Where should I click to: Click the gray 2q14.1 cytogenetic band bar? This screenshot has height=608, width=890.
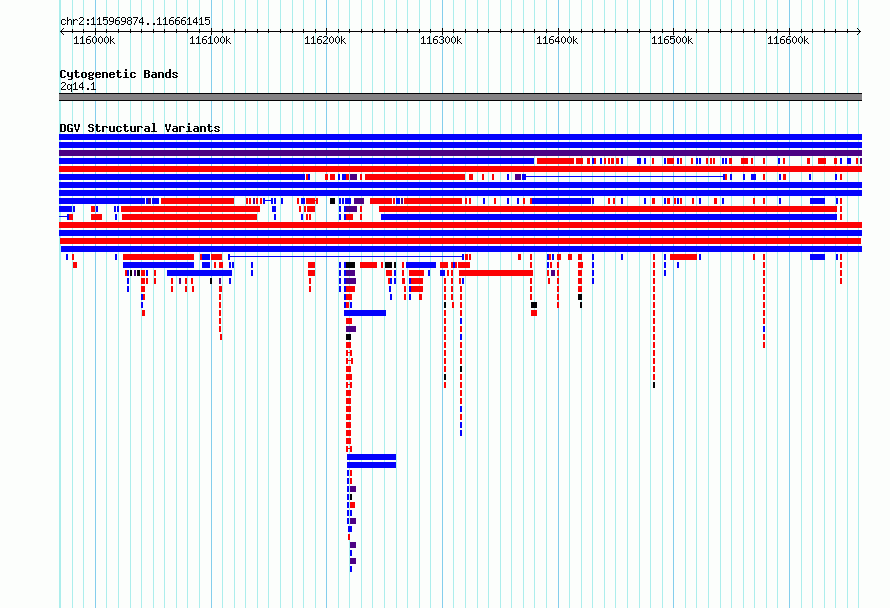click(460, 97)
